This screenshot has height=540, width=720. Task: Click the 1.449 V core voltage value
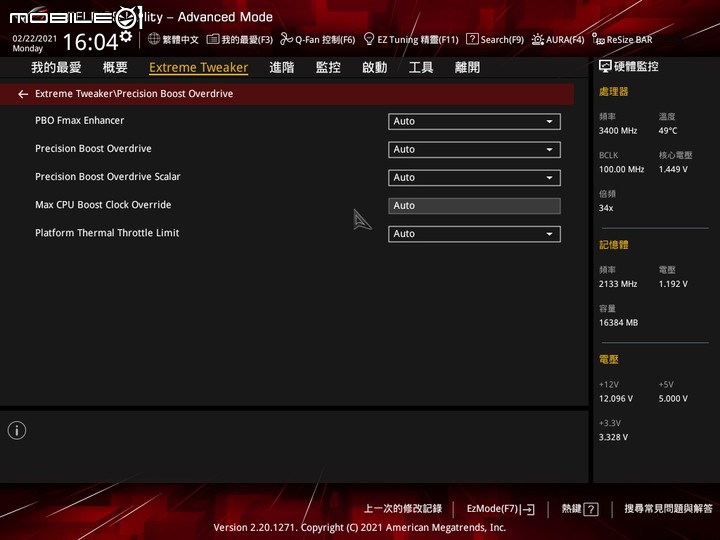coord(673,169)
